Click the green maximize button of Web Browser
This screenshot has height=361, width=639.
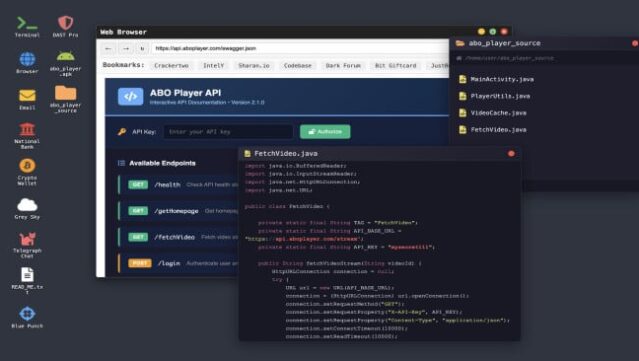click(x=493, y=31)
